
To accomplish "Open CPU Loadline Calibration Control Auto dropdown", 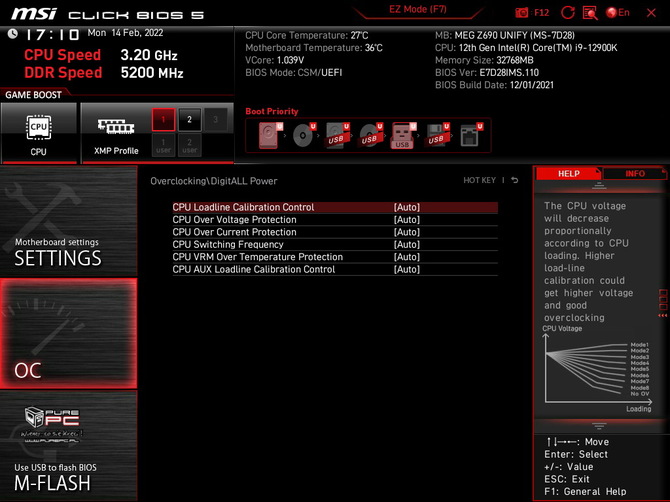I will [407, 207].
